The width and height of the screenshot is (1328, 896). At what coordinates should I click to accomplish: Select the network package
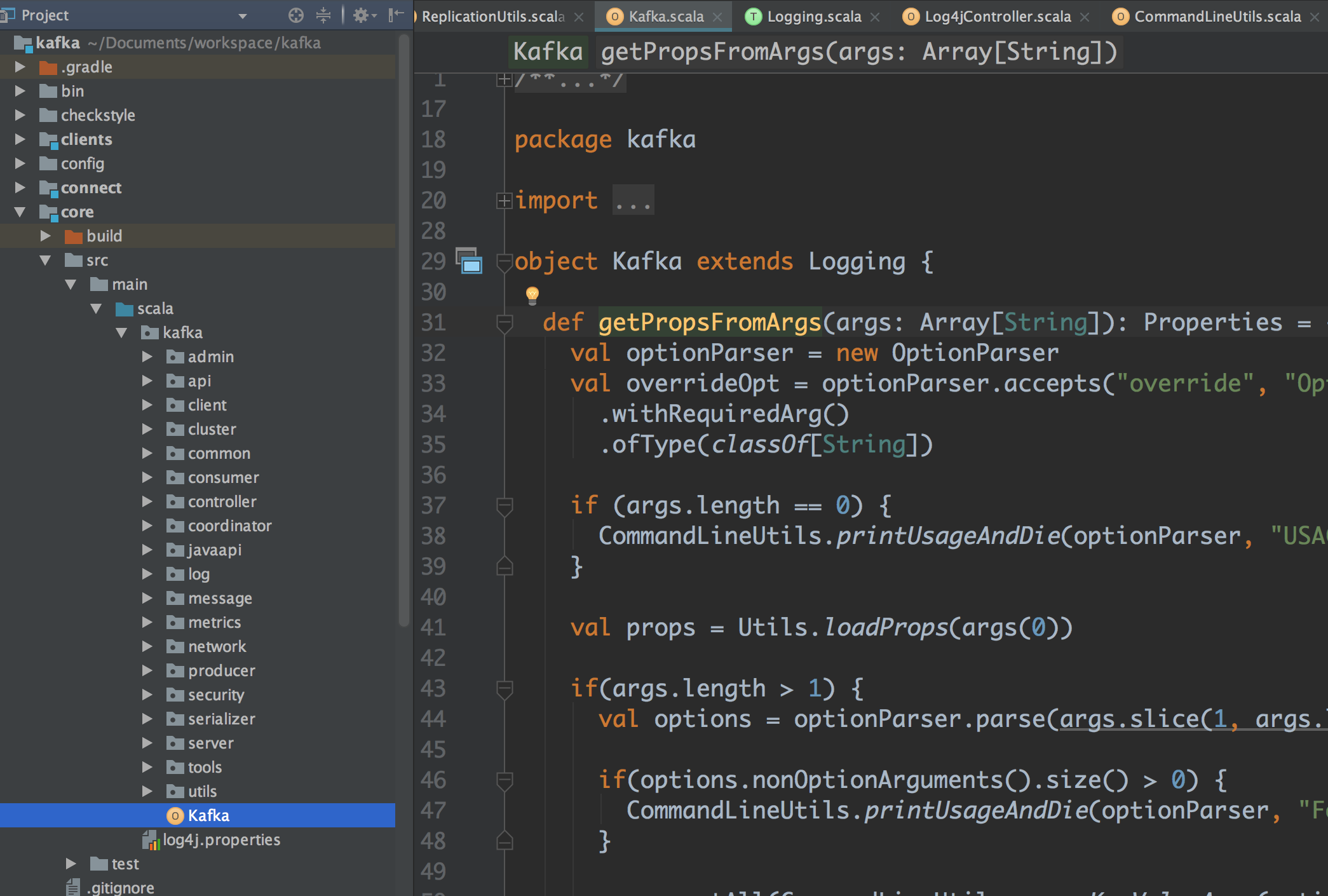click(198, 646)
